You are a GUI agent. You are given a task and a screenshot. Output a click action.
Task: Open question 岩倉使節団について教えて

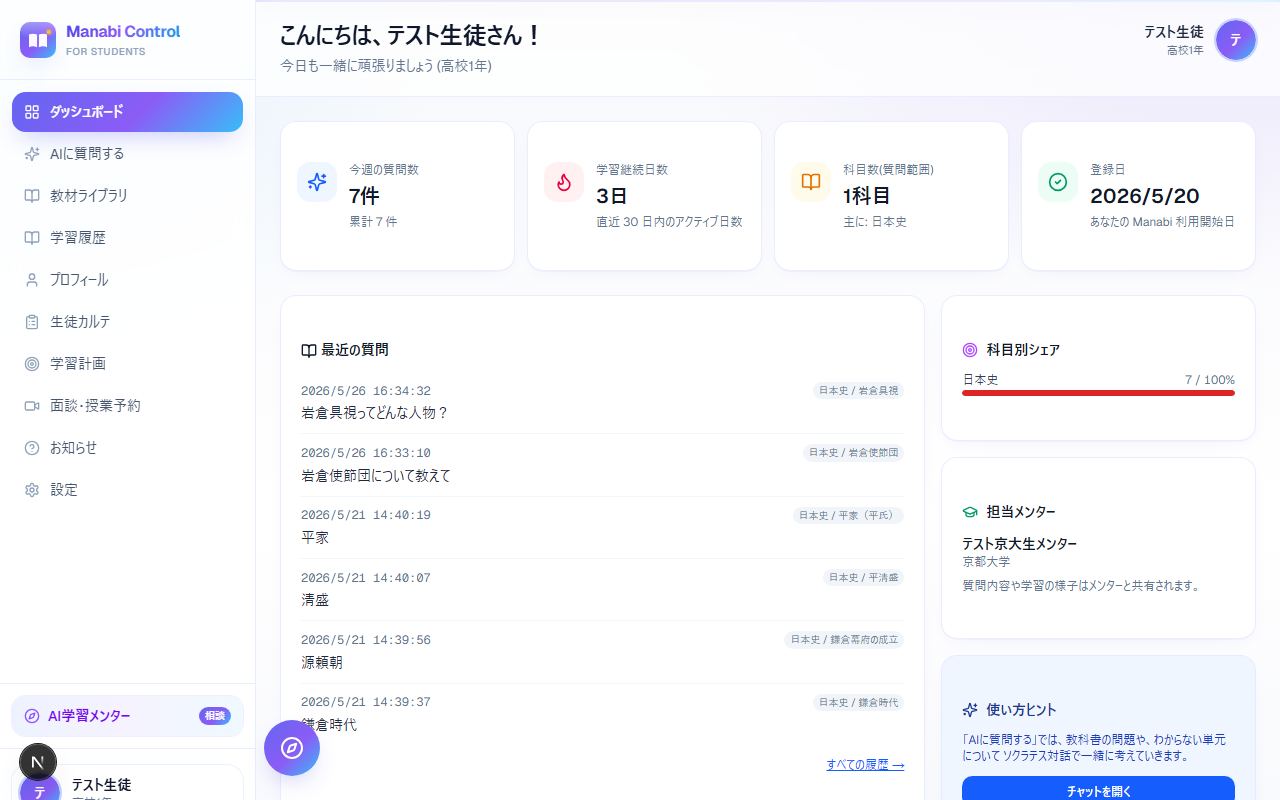click(x=376, y=476)
